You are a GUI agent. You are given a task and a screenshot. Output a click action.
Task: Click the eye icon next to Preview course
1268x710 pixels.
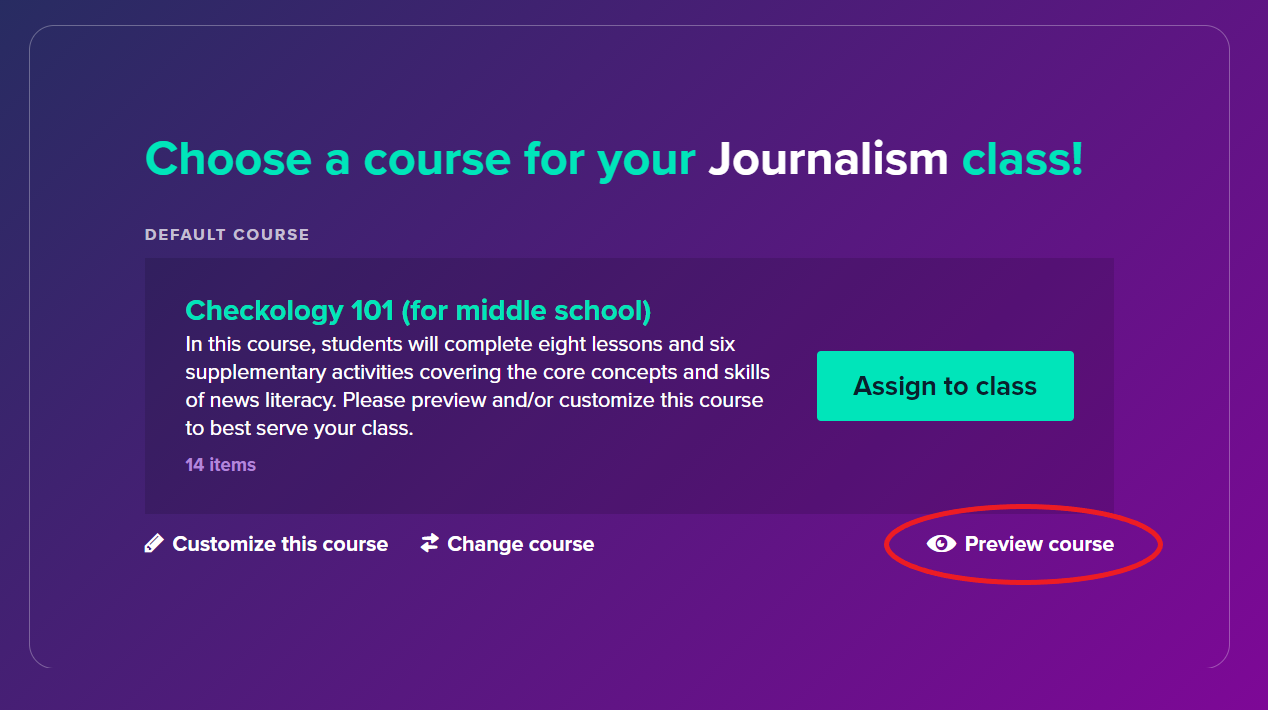point(941,543)
